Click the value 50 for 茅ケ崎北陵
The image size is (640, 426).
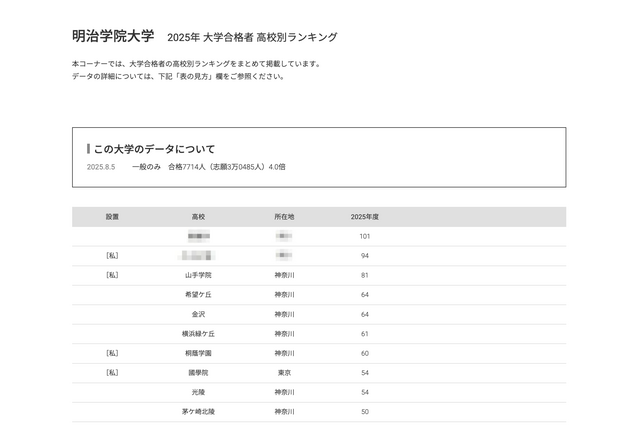(364, 412)
